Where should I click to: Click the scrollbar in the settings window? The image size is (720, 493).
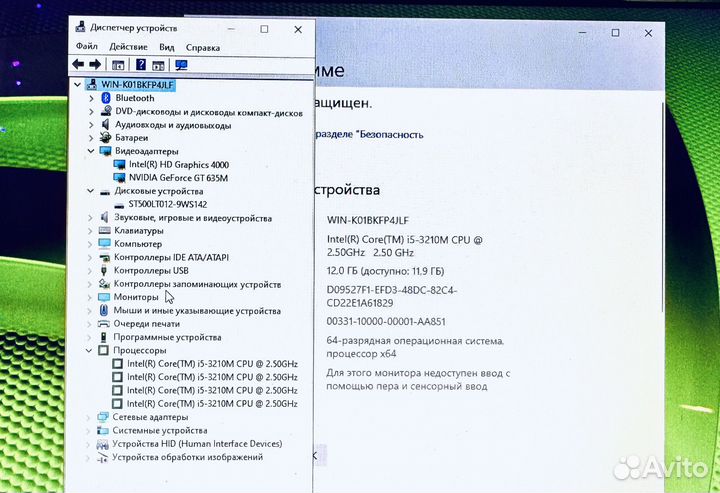(x=663, y=207)
